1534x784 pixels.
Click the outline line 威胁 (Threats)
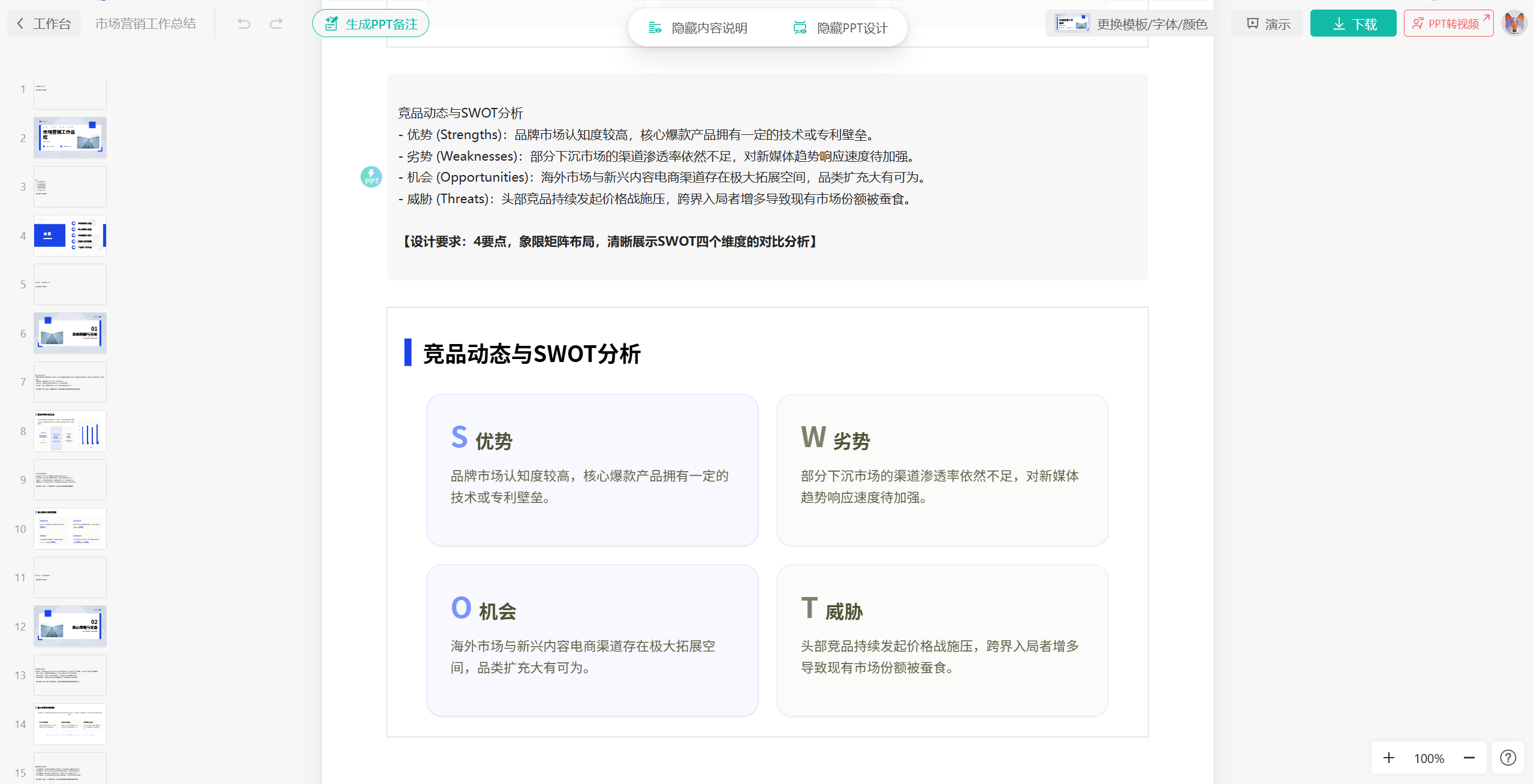pyautogui.click(x=657, y=198)
